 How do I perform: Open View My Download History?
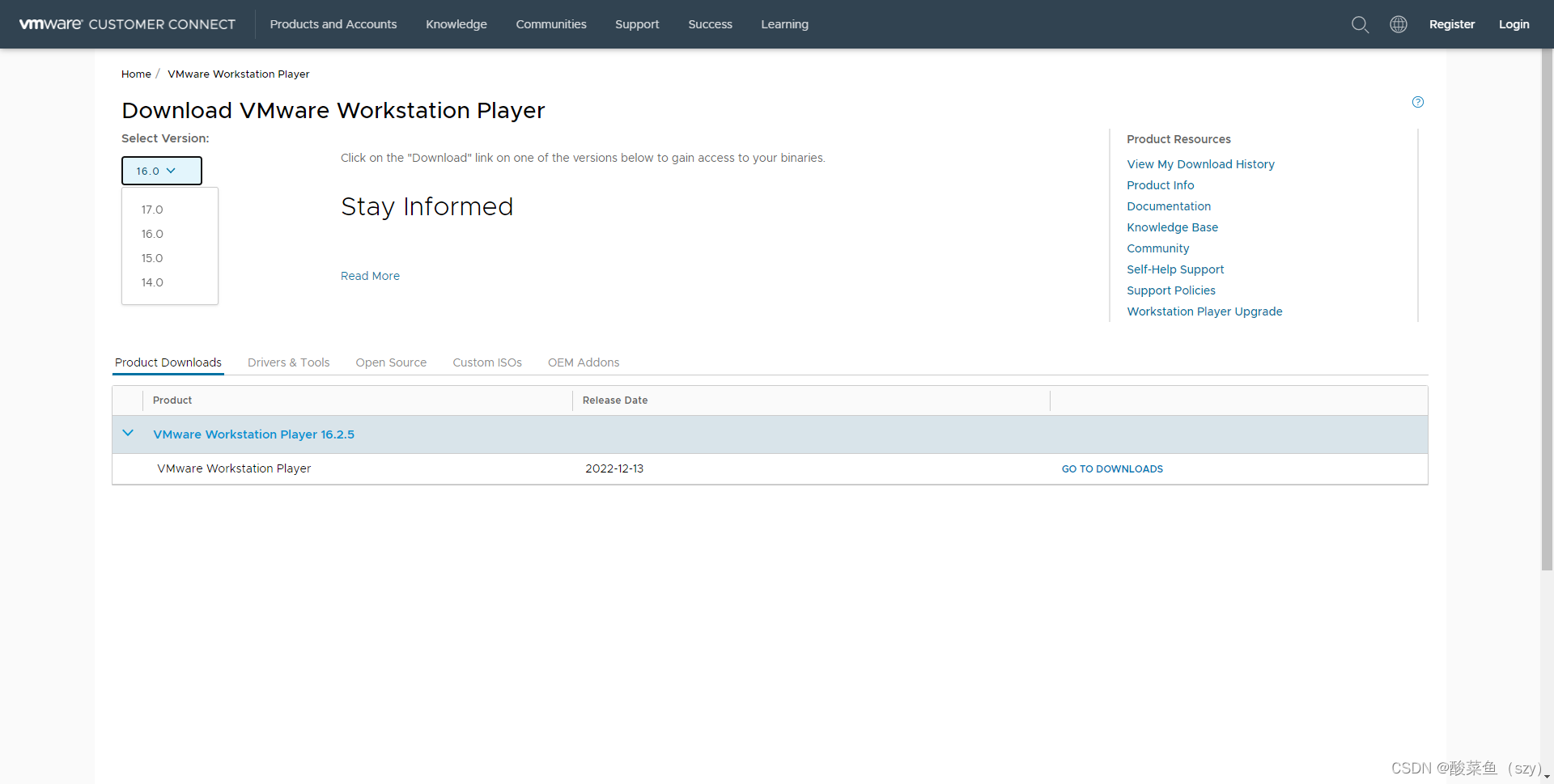click(1200, 164)
